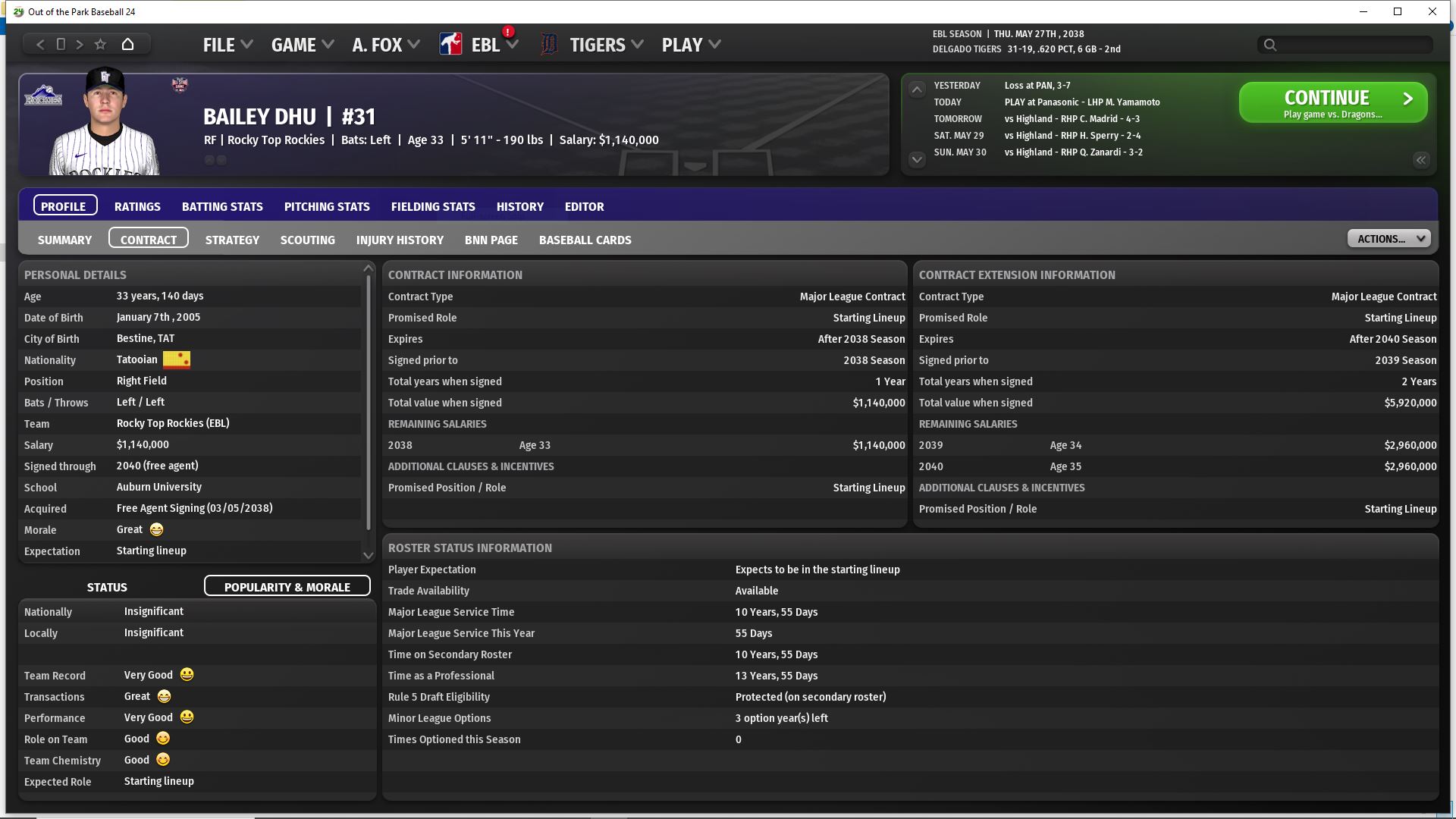Switch to the BATTING STATS tab
This screenshot has width=1456, height=819.
coord(222,206)
